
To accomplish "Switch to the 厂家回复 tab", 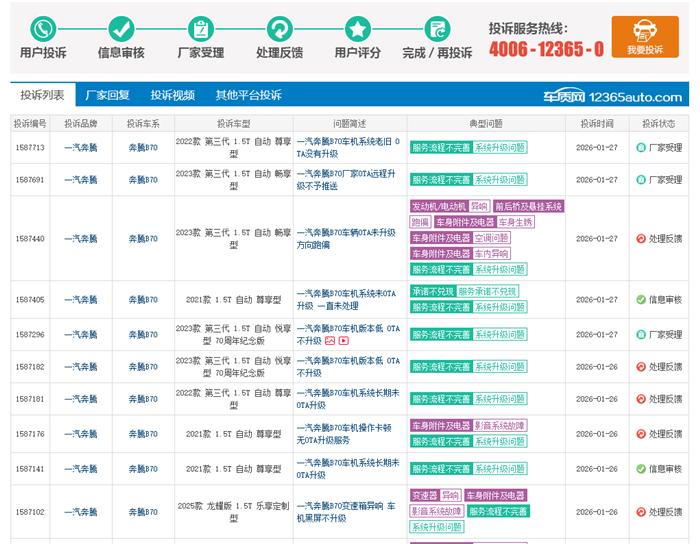I will click(107, 96).
